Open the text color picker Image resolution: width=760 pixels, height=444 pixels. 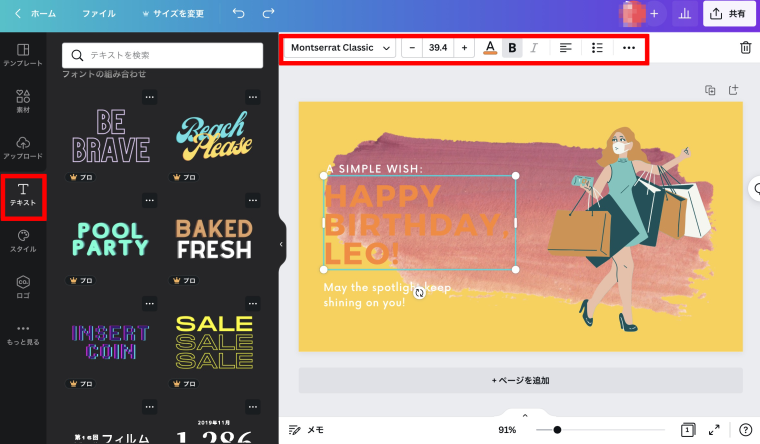click(x=490, y=48)
